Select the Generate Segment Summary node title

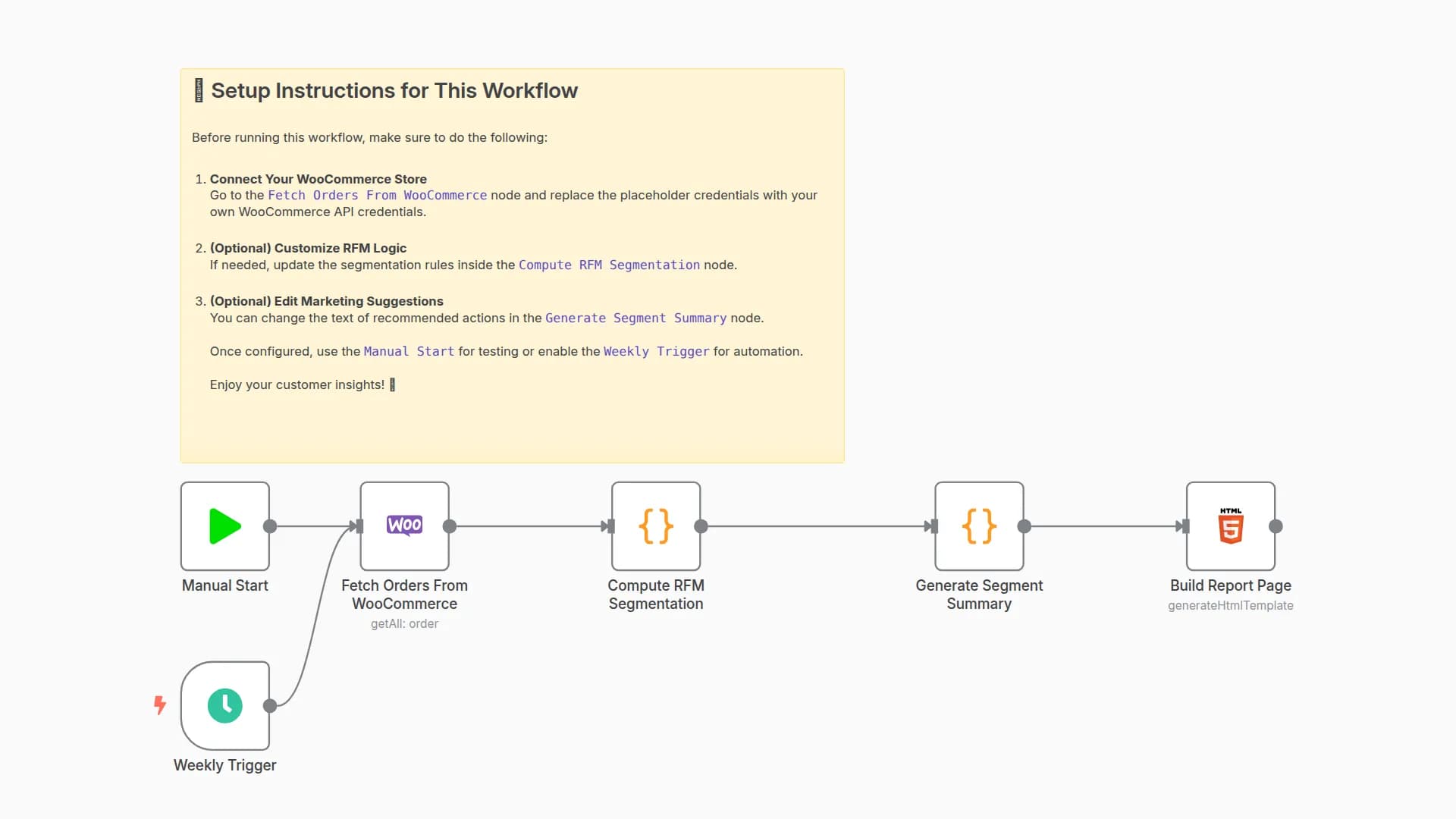click(x=978, y=595)
